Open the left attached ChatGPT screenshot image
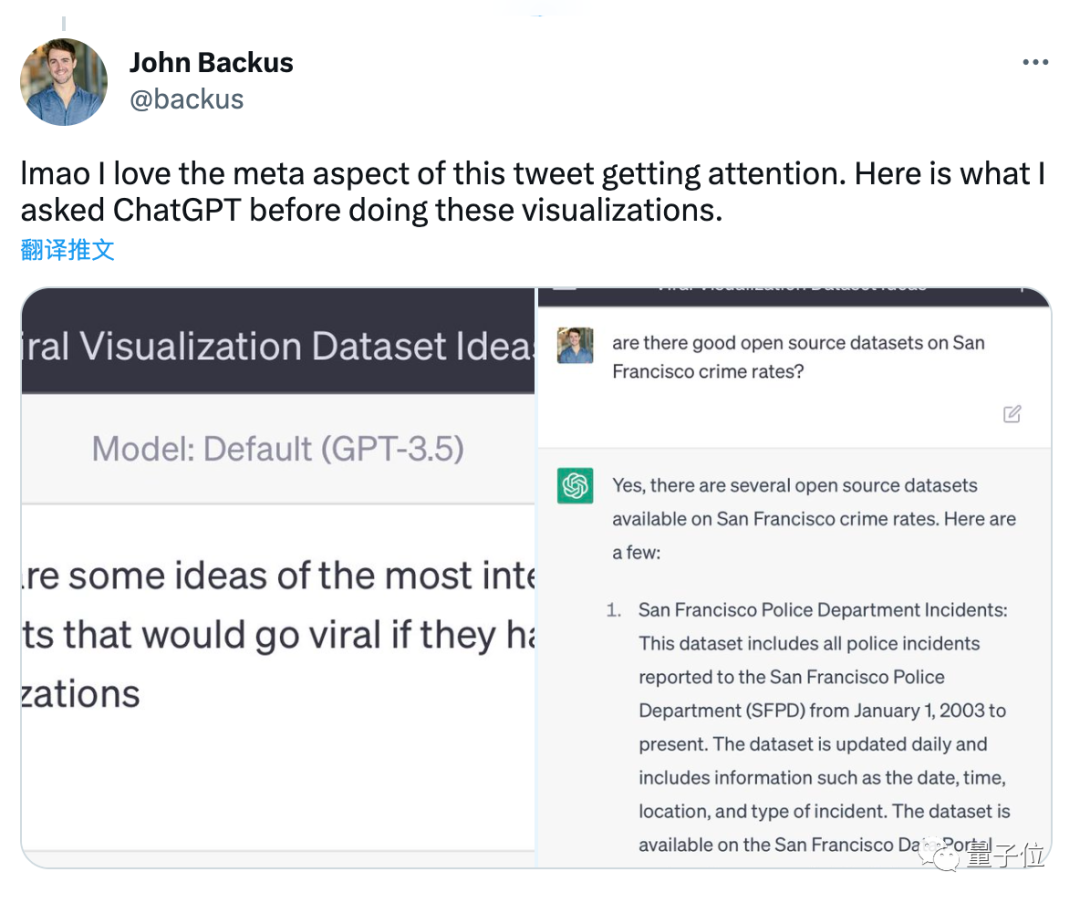The width and height of the screenshot is (1080, 903). coord(278,578)
